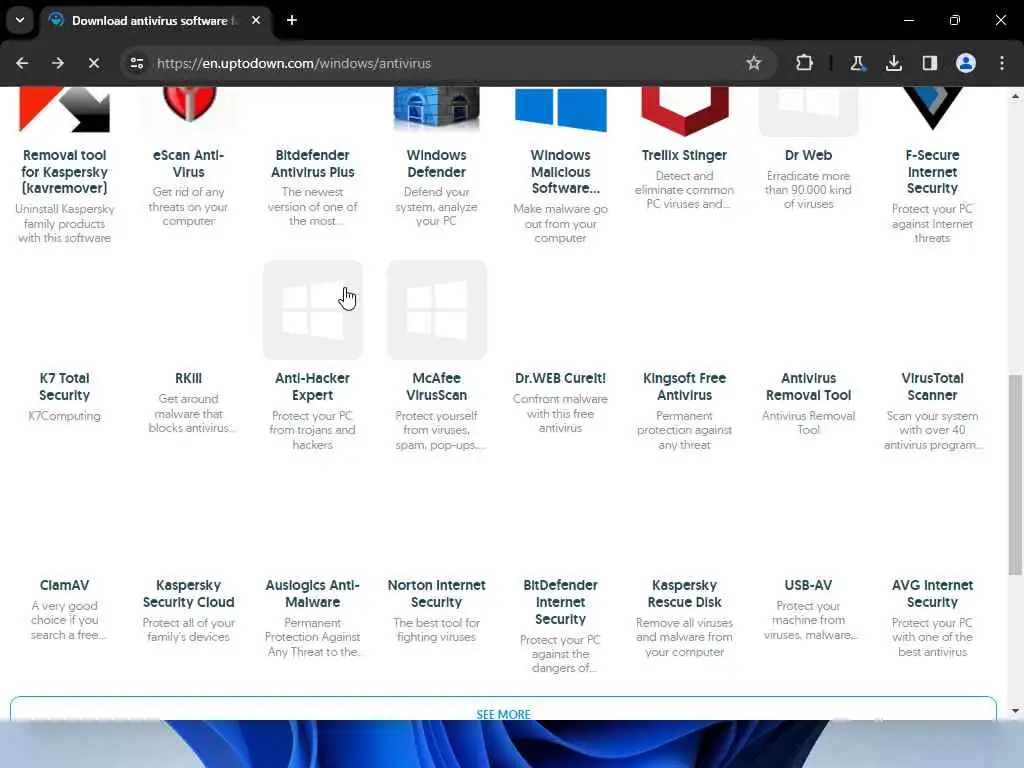Screen dimensions: 1024x768
Task: Open the VirusTotal Scanner title link
Action: click(x=932, y=387)
